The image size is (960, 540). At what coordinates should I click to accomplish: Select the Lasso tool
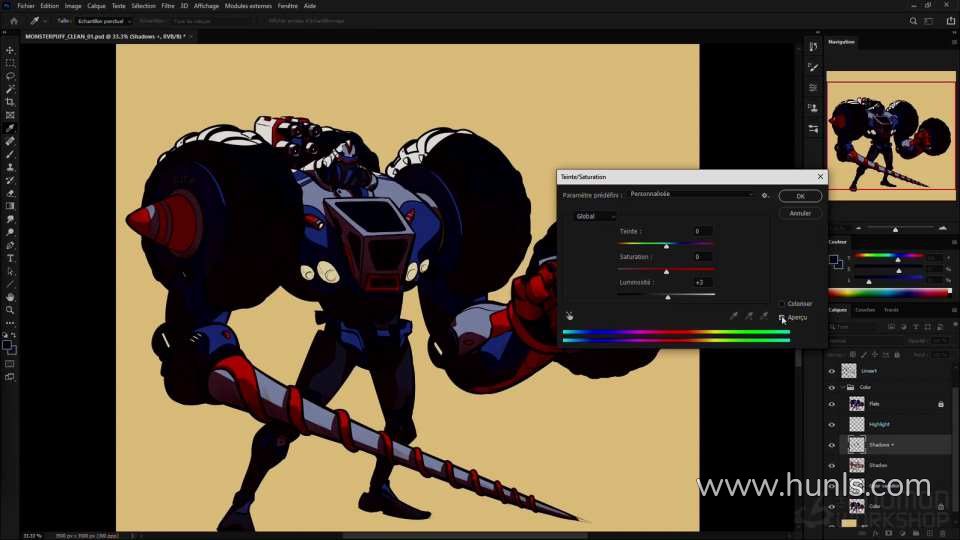[x=10, y=76]
